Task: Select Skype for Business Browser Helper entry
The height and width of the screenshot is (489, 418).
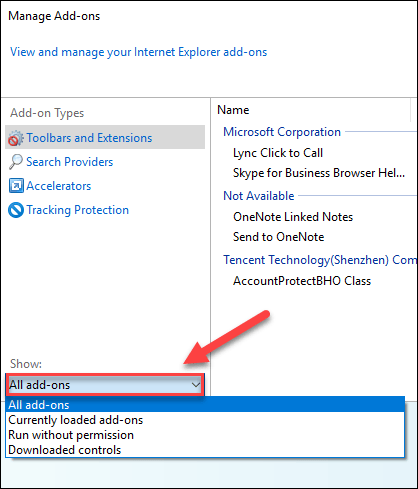Action: coord(319,173)
